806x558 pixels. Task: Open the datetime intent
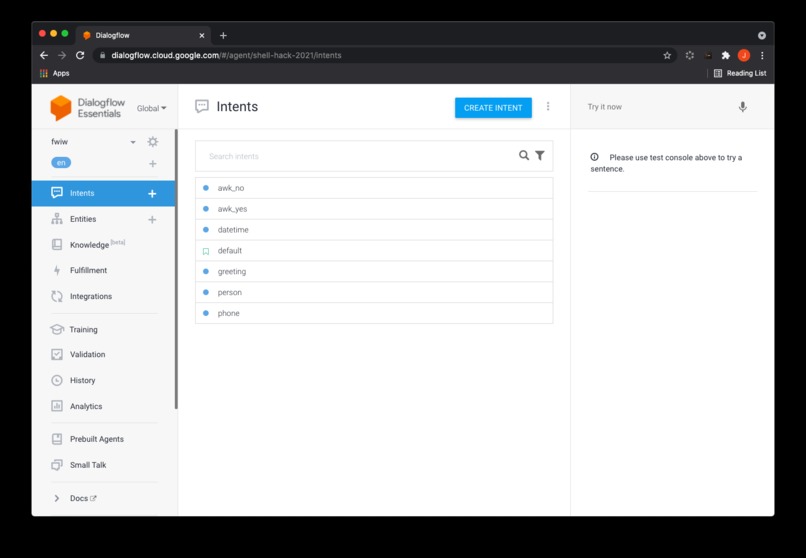[374, 230]
